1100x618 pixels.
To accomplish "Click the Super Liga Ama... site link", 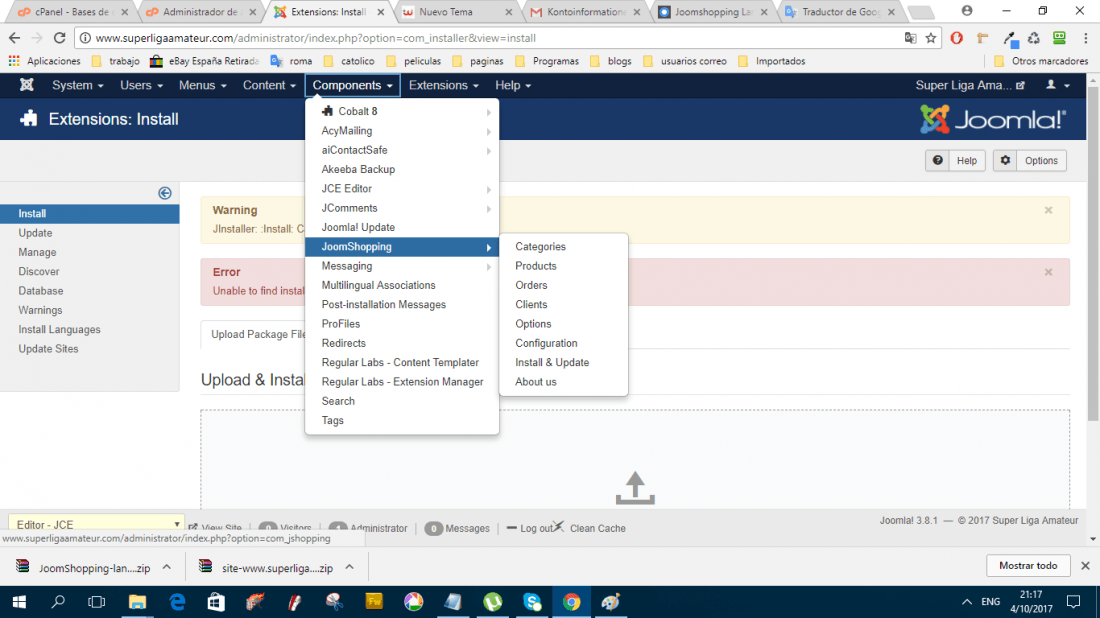I will 970,85.
